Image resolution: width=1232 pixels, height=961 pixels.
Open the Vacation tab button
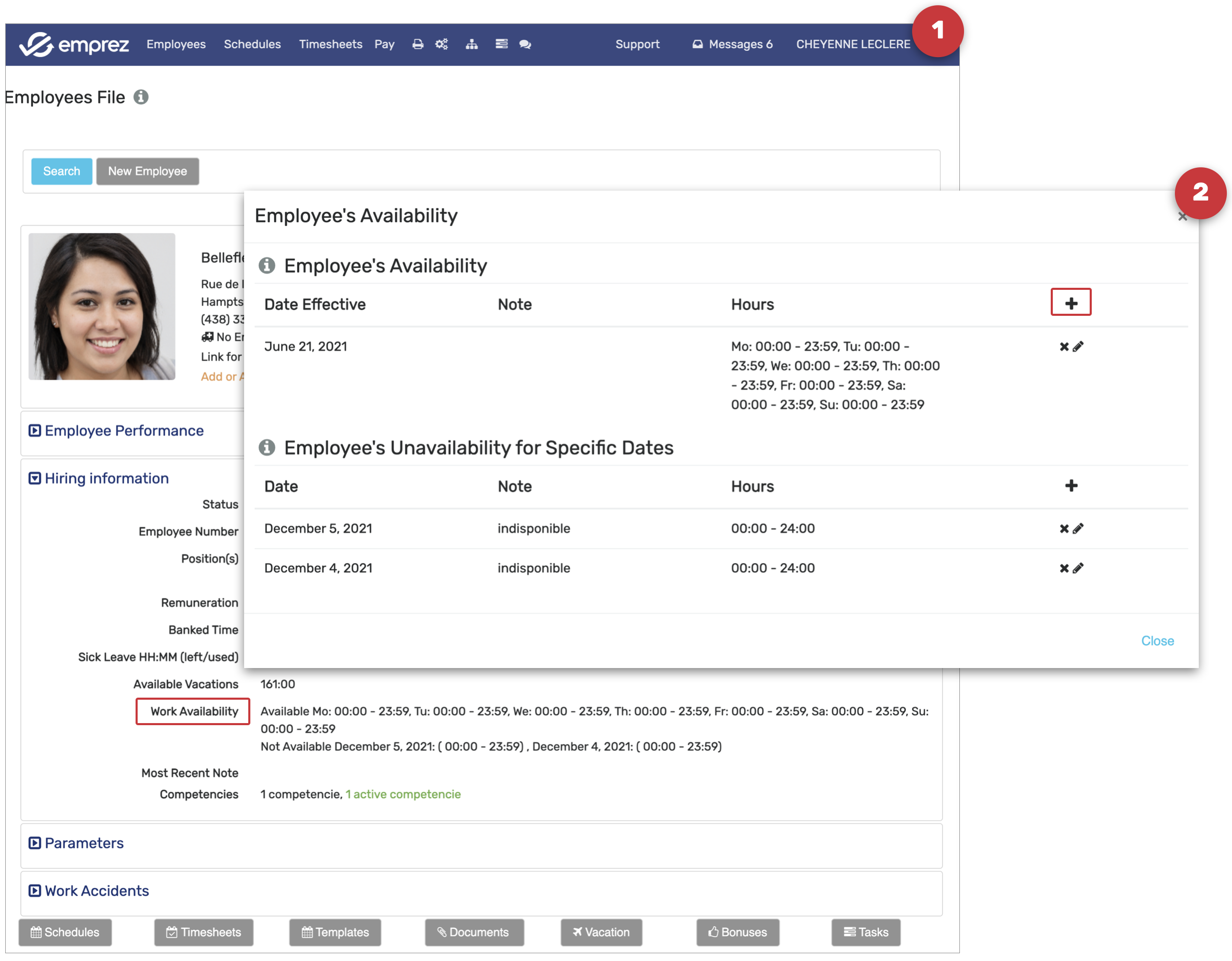coord(601,932)
